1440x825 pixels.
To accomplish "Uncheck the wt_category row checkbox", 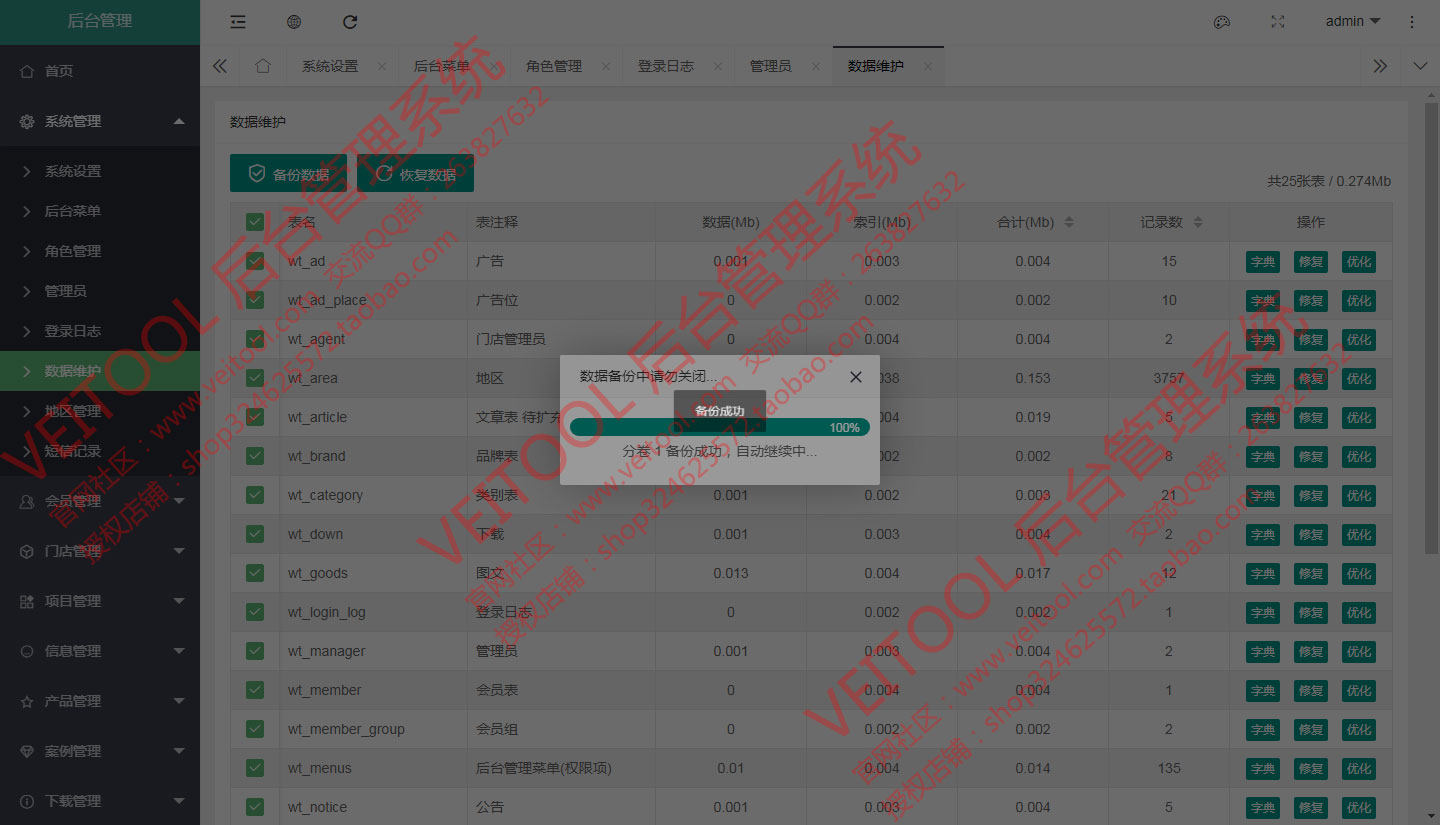I will tap(255, 495).
